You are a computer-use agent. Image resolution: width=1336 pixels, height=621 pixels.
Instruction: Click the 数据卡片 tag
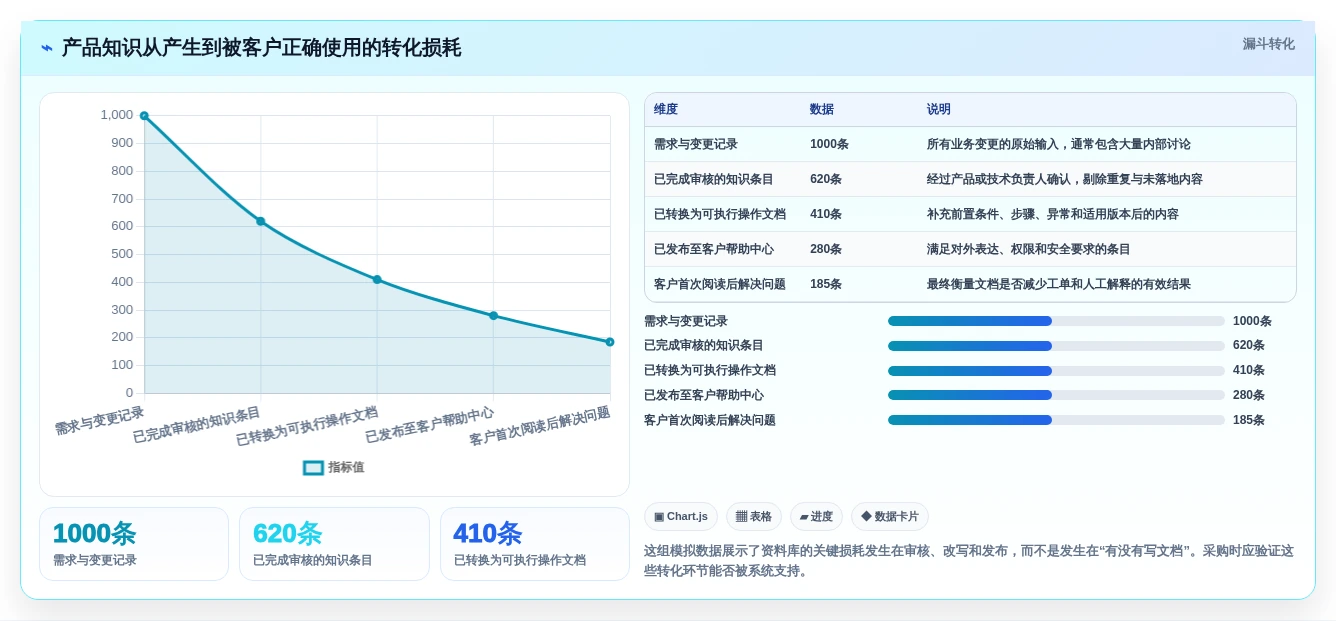coord(890,516)
